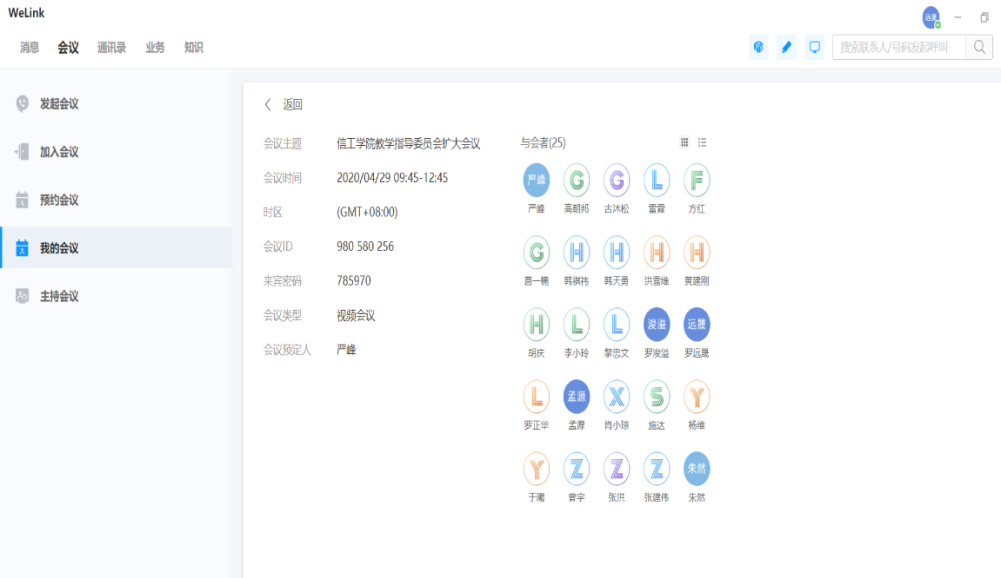Select the 预约会议 calendar icon
Viewport: 1001px width, 578px height.
(x=18, y=199)
